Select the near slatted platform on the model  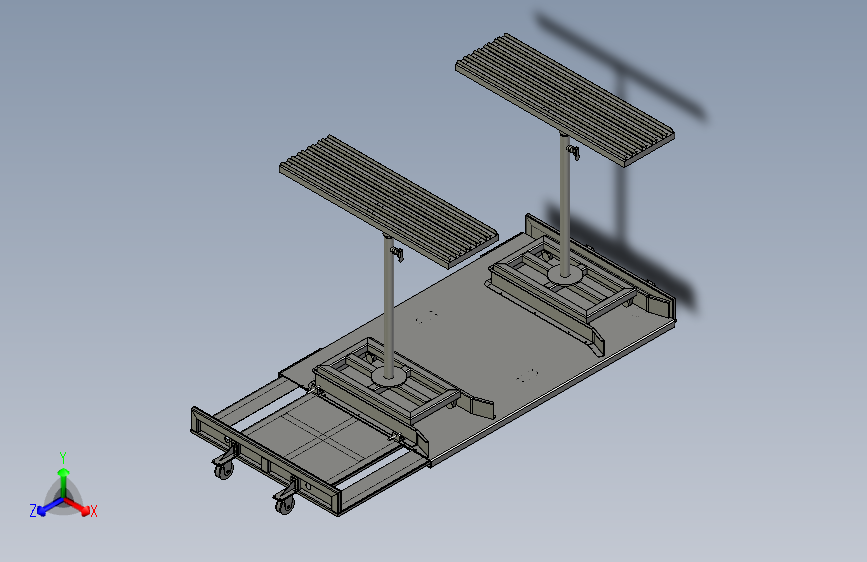coord(389,201)
